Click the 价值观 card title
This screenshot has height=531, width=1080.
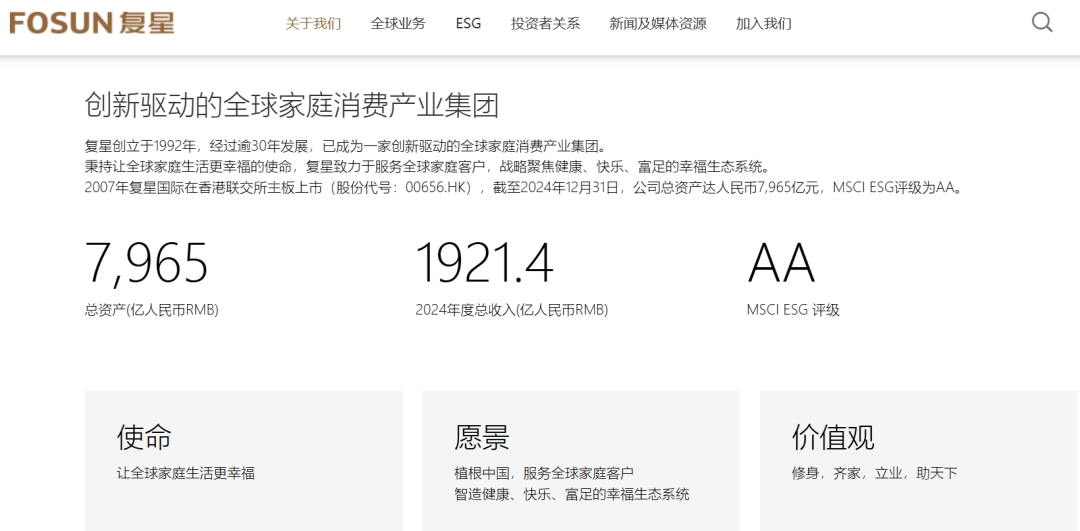tap(833, 436)
